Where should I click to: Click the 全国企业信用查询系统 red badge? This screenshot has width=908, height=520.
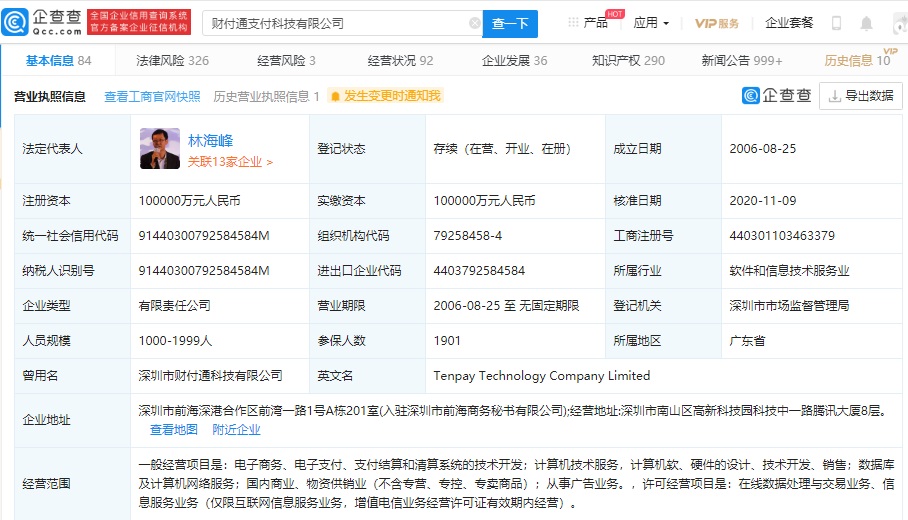point(139,22)
